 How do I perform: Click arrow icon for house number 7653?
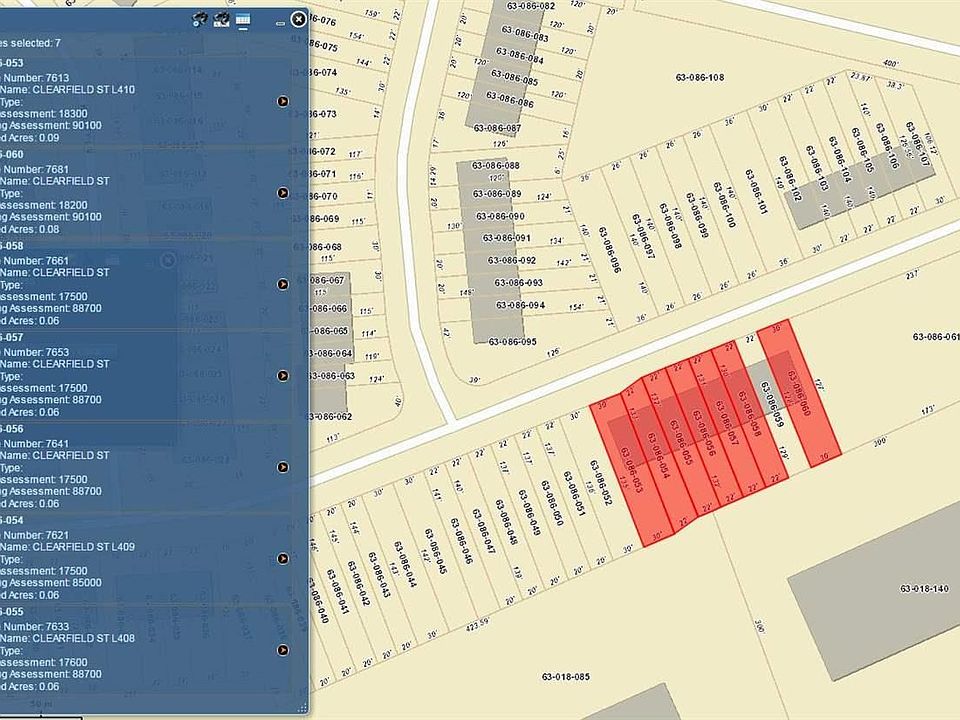tap(283, 376)
